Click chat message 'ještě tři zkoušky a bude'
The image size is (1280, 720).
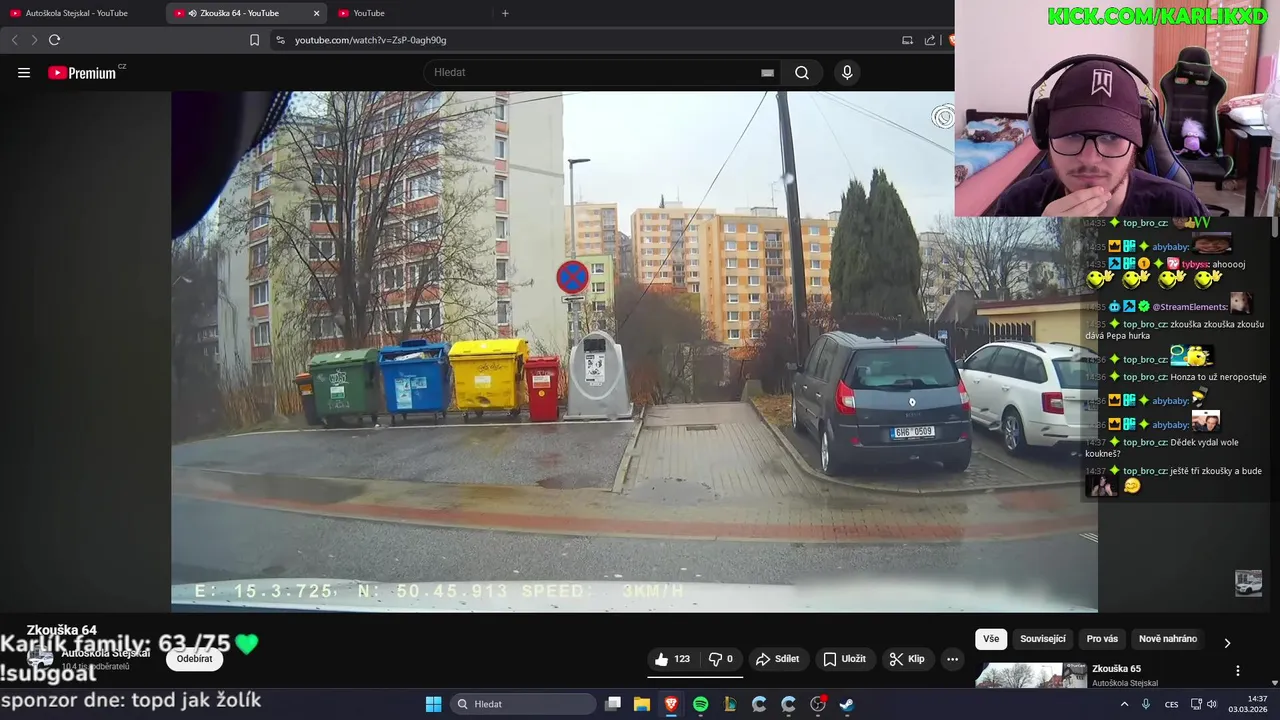tap(1216, 471)
